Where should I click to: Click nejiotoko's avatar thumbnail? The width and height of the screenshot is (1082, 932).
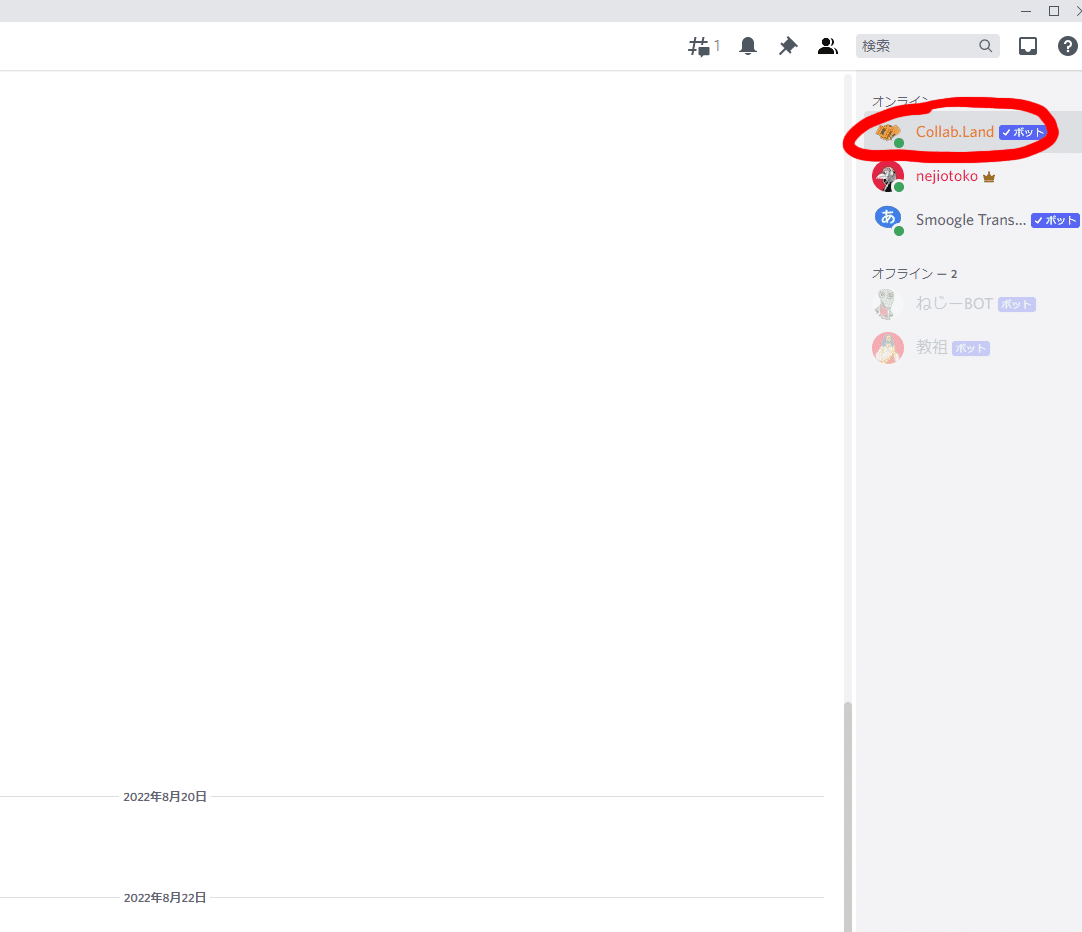[x=888, y=175]
